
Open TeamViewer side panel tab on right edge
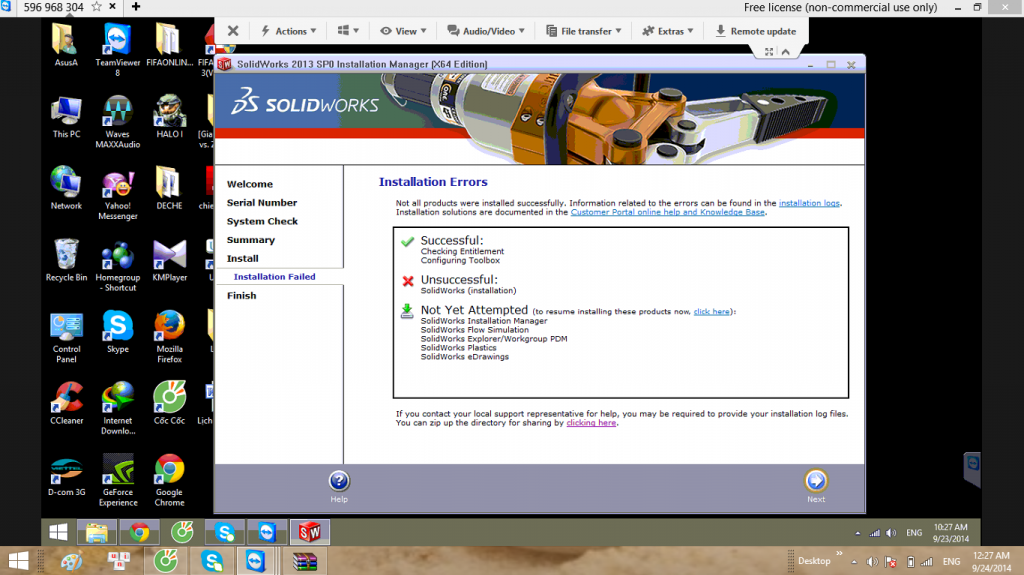[972, 468]
